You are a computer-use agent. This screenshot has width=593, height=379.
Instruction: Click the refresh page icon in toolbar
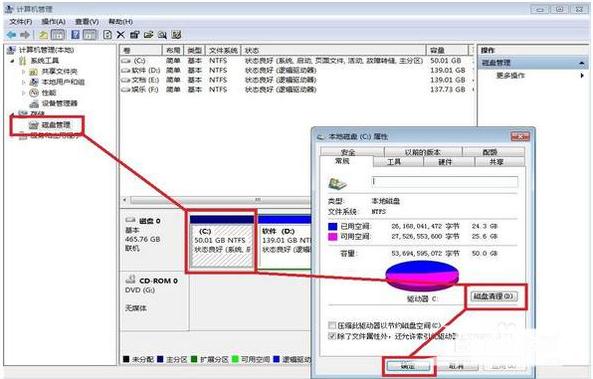107,35
